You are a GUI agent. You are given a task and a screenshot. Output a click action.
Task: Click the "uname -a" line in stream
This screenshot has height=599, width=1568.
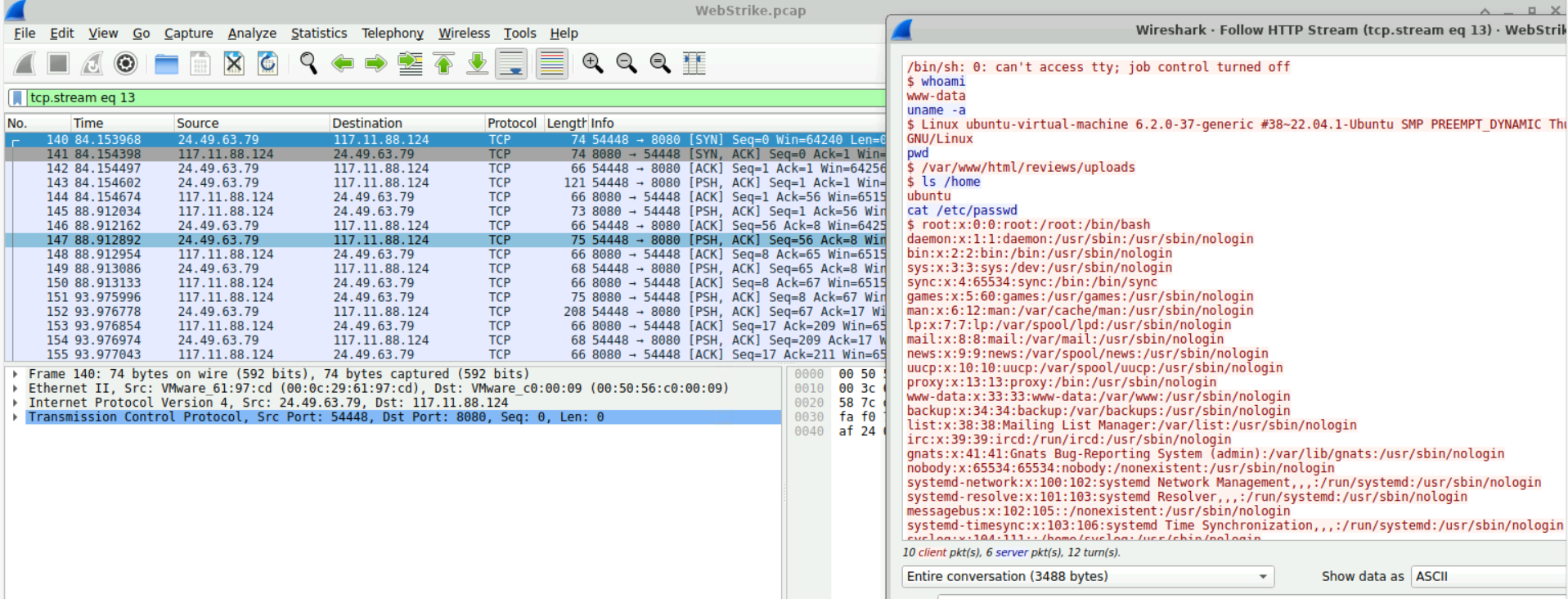click(936, 110)
